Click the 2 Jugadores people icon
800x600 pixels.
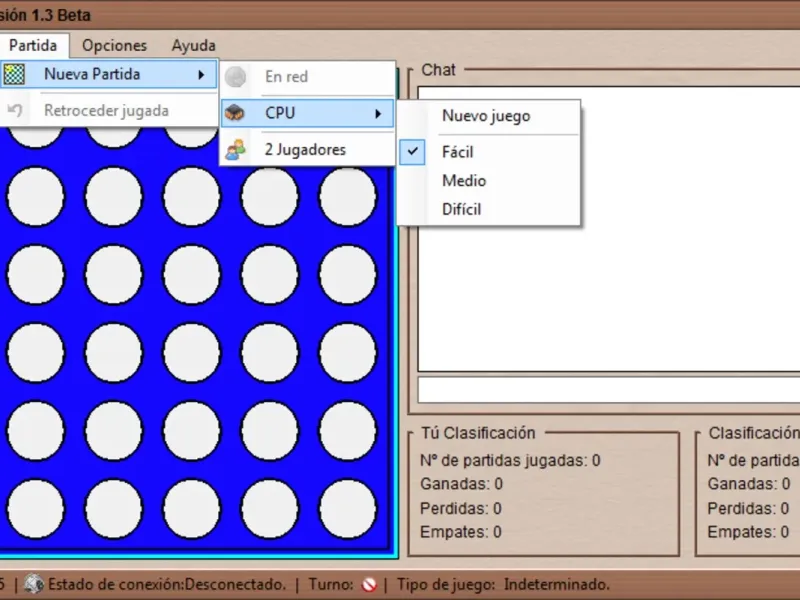(235, 149)
